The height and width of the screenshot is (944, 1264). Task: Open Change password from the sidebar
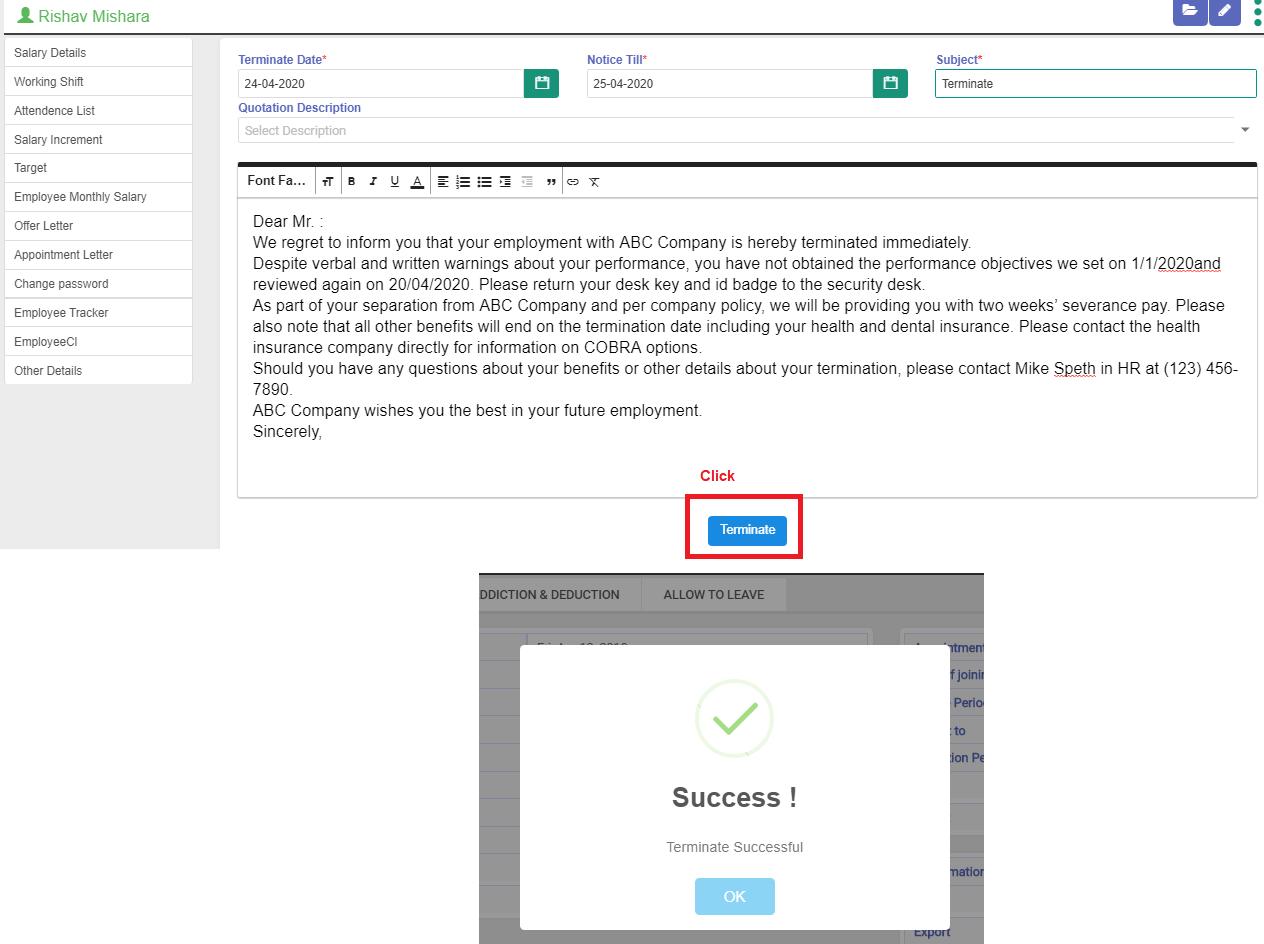pyautogui.click(x=63, y=283)
